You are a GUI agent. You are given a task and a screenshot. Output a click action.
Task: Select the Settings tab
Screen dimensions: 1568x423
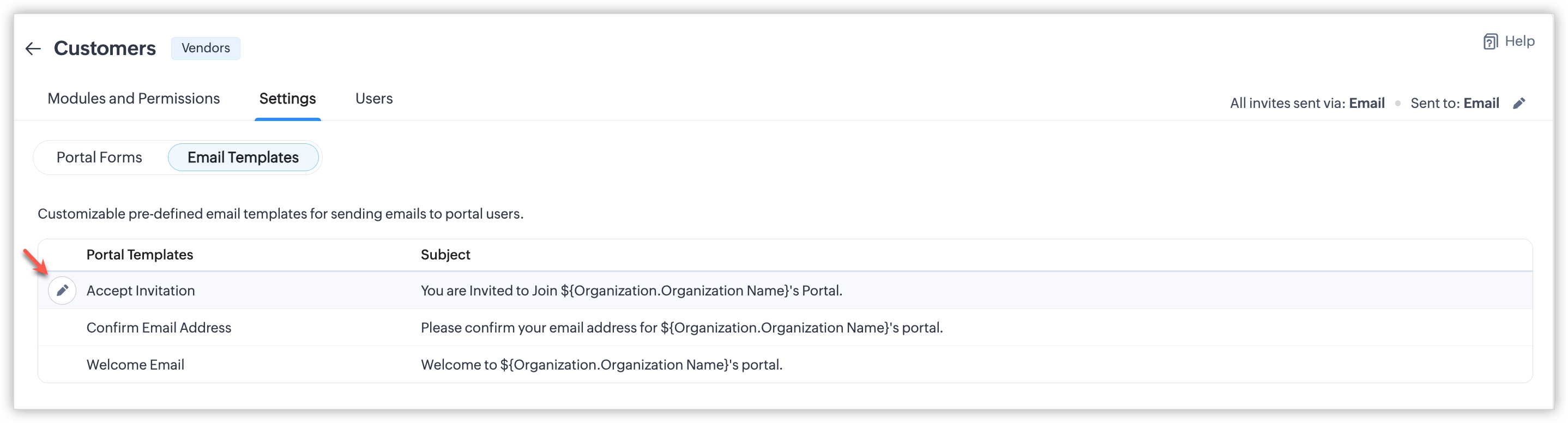tap(287, 99)
